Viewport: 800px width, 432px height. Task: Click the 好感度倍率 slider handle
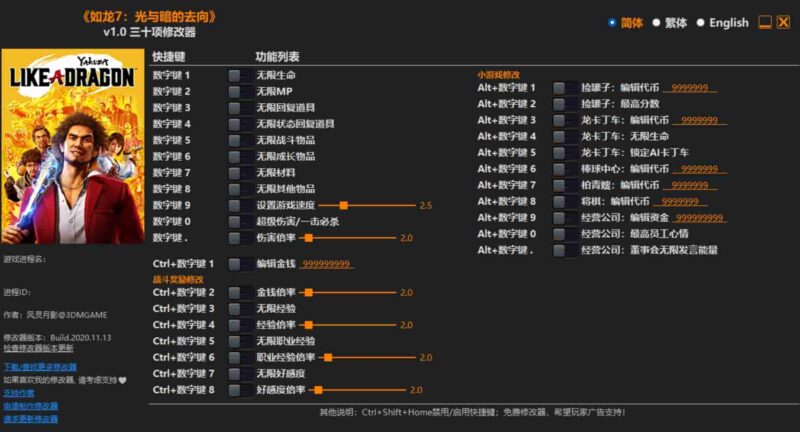tap(318, 390)
